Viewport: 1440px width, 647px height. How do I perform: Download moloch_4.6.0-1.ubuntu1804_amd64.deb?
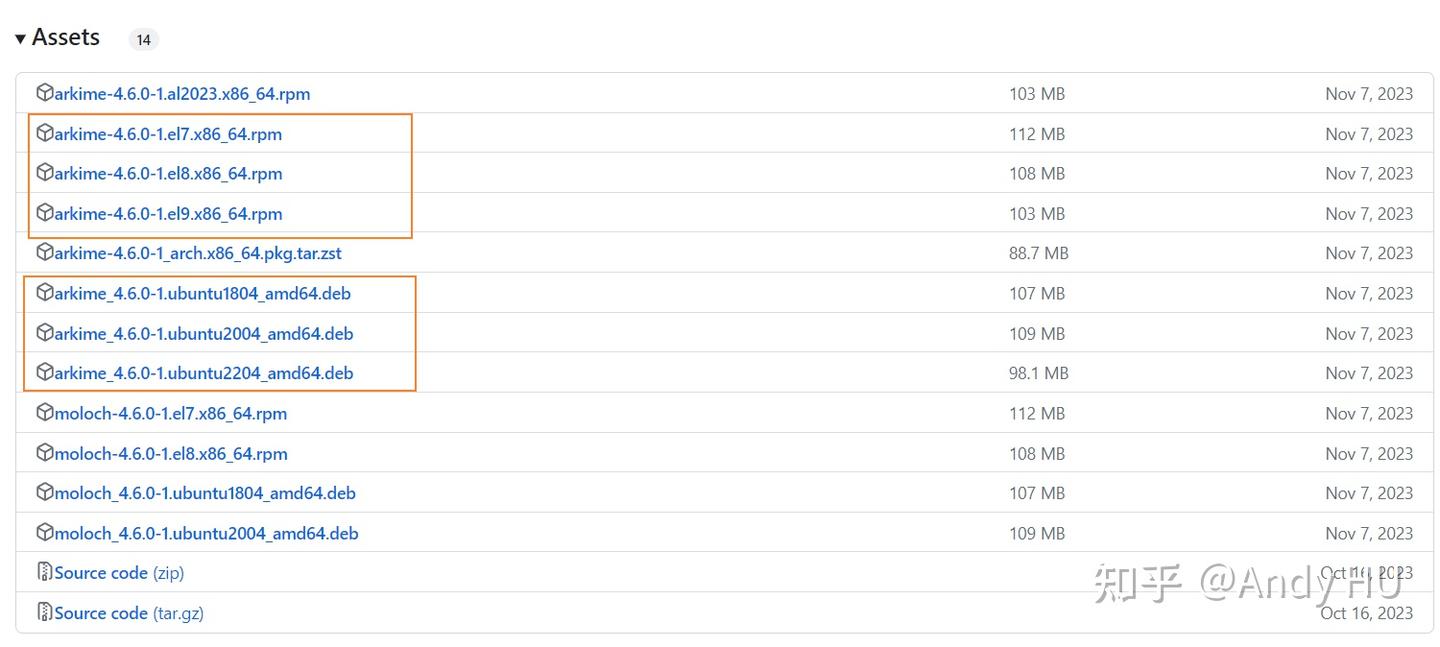205,494
